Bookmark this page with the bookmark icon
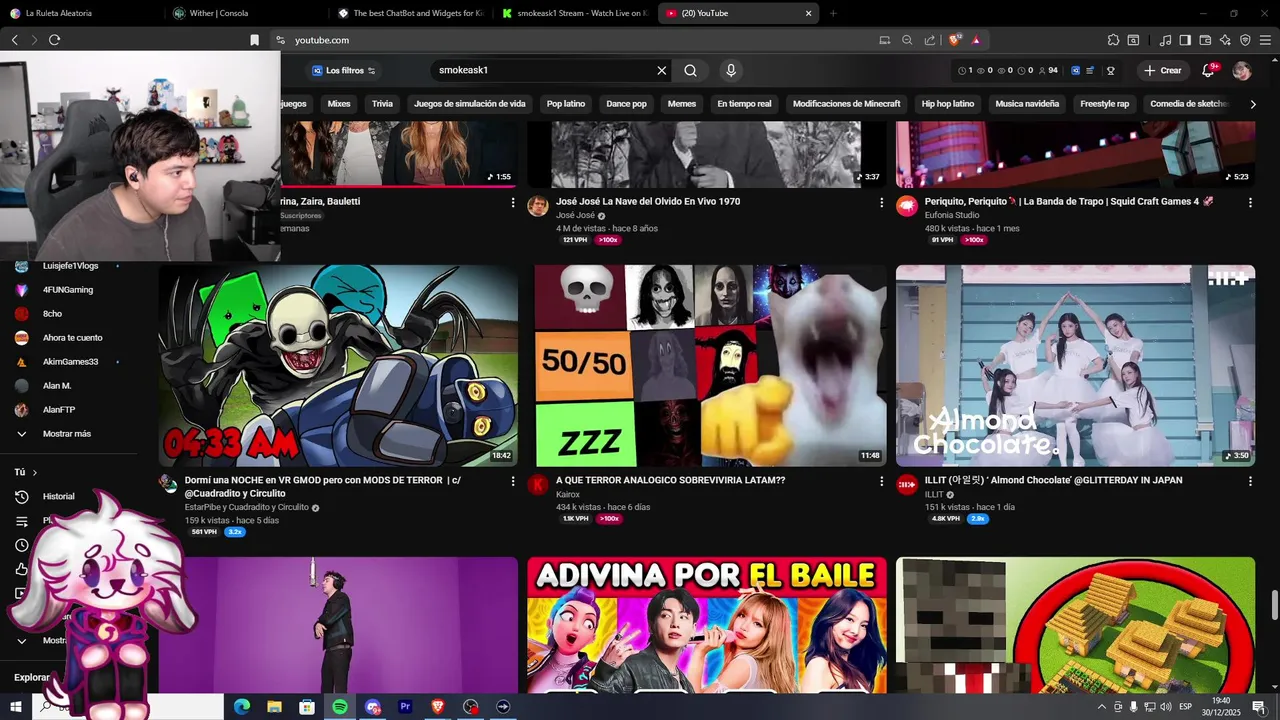Image resolution: width=1280 pixels, height=720 pixels. [x=254, y=40]
